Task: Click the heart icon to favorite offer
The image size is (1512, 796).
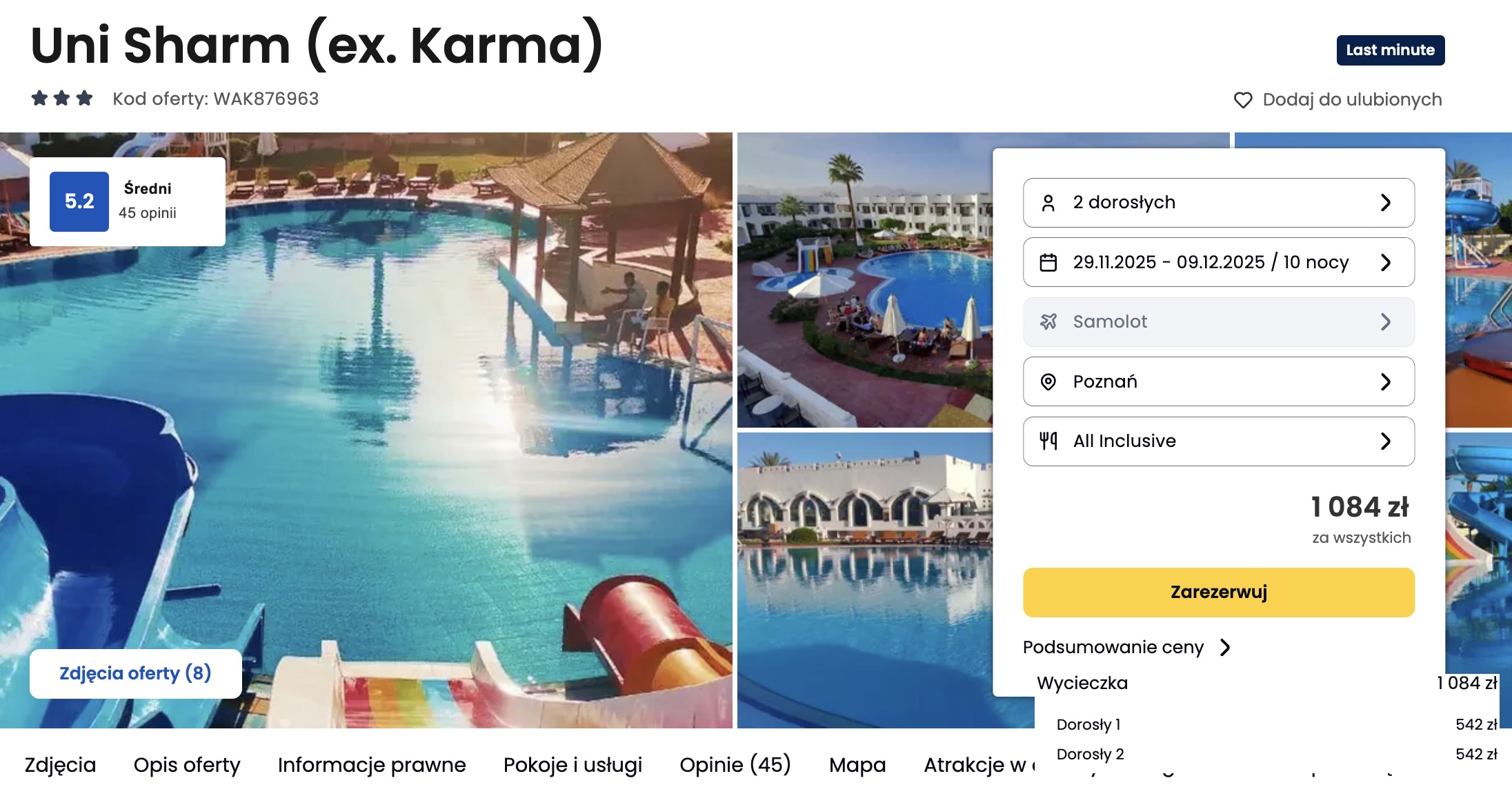Action: coord(1243,100)
